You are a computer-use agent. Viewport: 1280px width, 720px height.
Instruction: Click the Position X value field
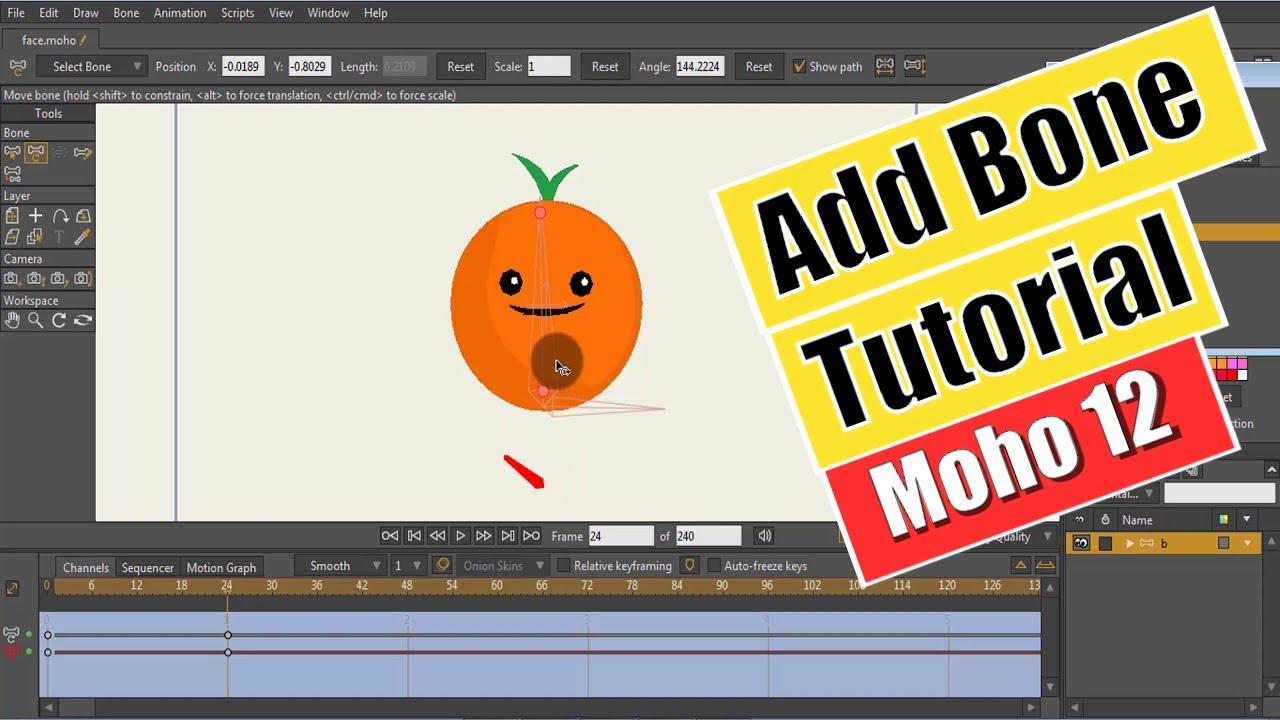point(242,66)
